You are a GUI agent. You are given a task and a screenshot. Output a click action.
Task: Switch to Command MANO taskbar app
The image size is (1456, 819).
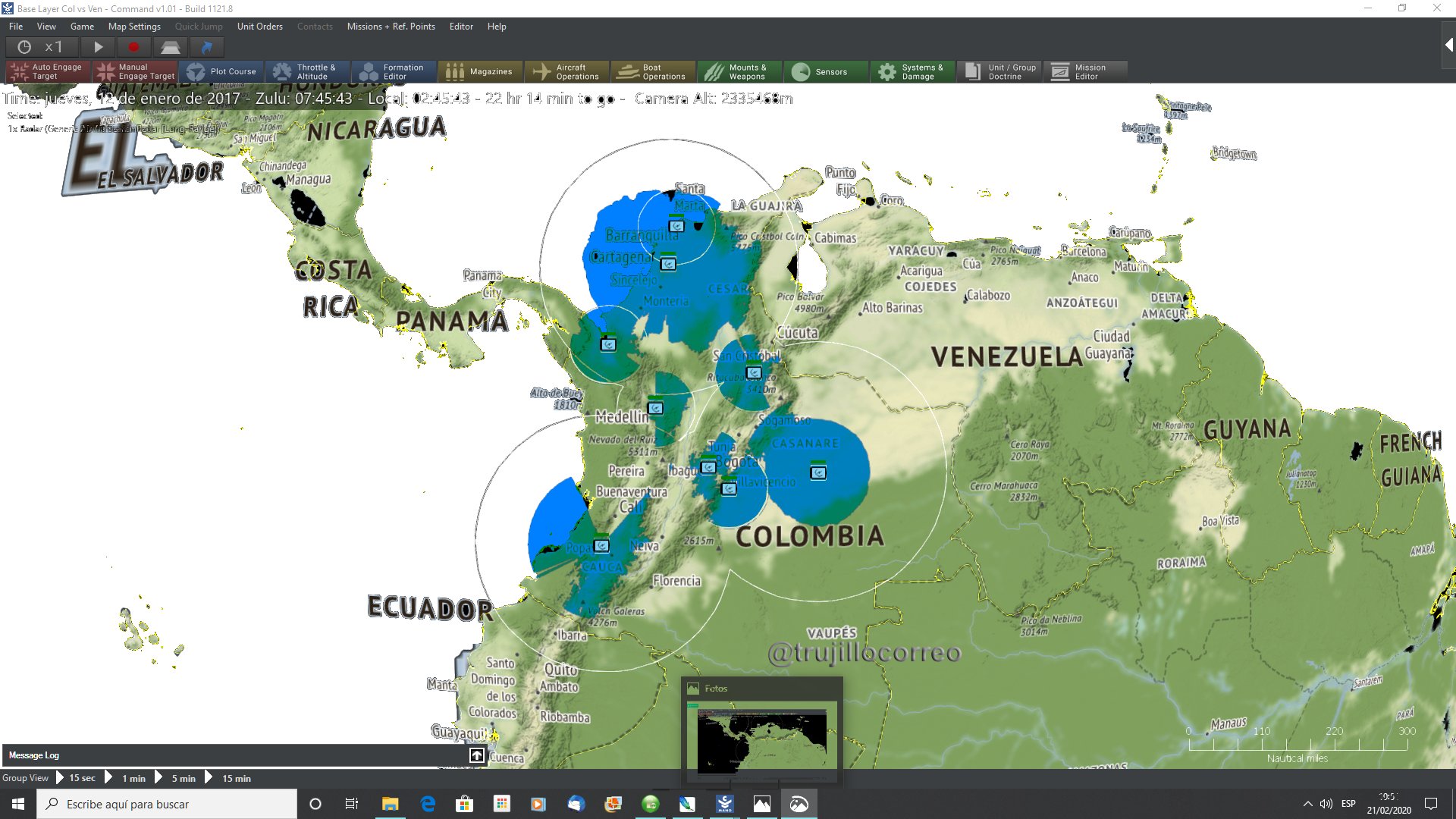click(725, 804)
